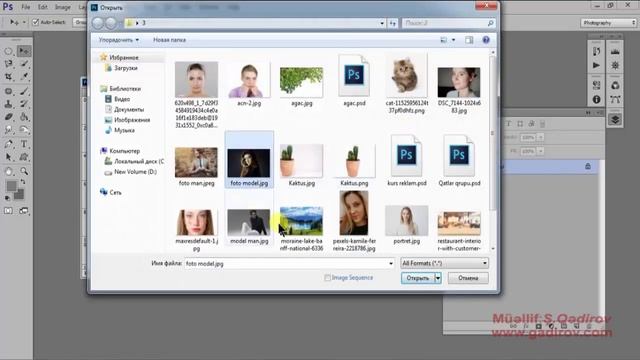Viewport: 640px width, 360px height.
Task: Open the History panel icon
Action: click(596, 51)
